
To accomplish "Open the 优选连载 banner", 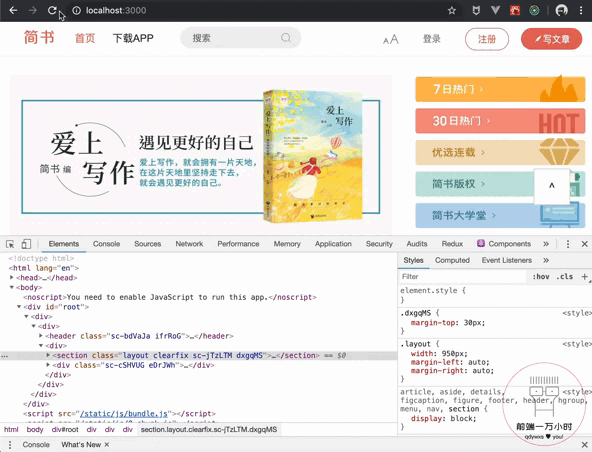I will click(x=500, y=152).
